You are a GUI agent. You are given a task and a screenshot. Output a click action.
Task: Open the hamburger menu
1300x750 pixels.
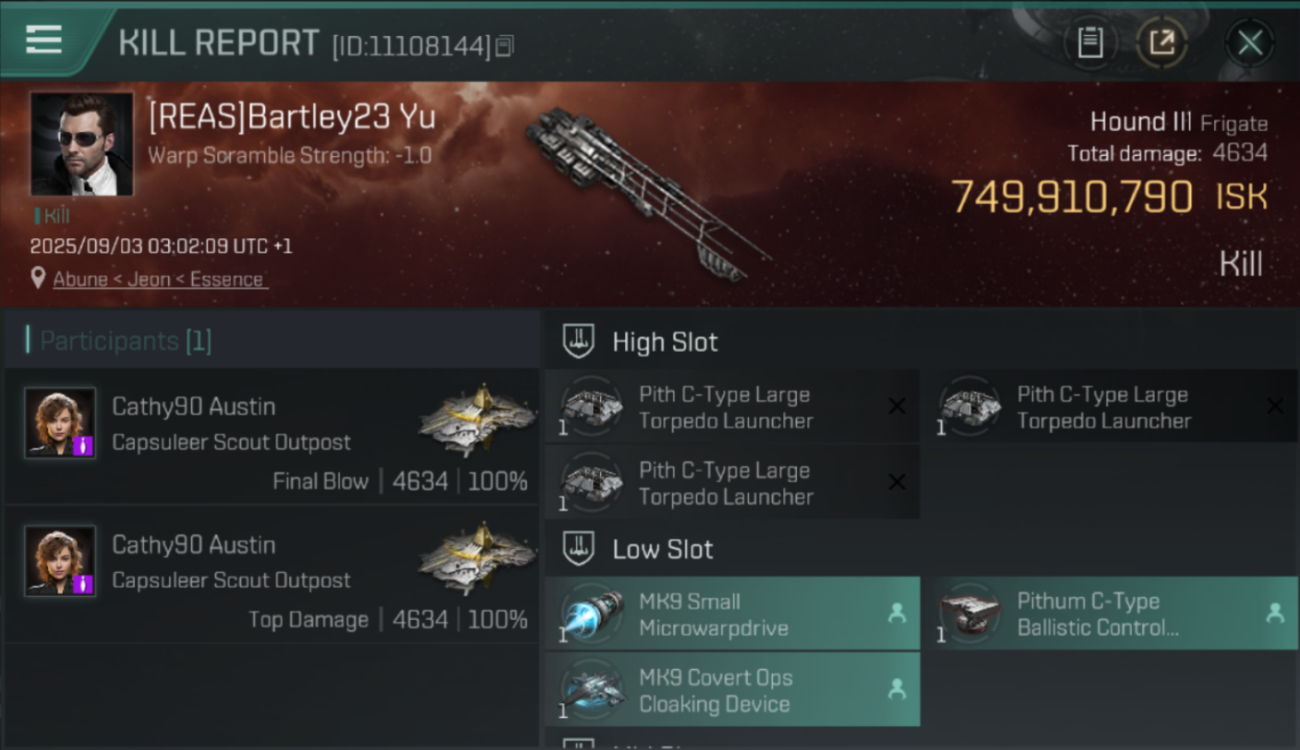[x=44, y=40]
